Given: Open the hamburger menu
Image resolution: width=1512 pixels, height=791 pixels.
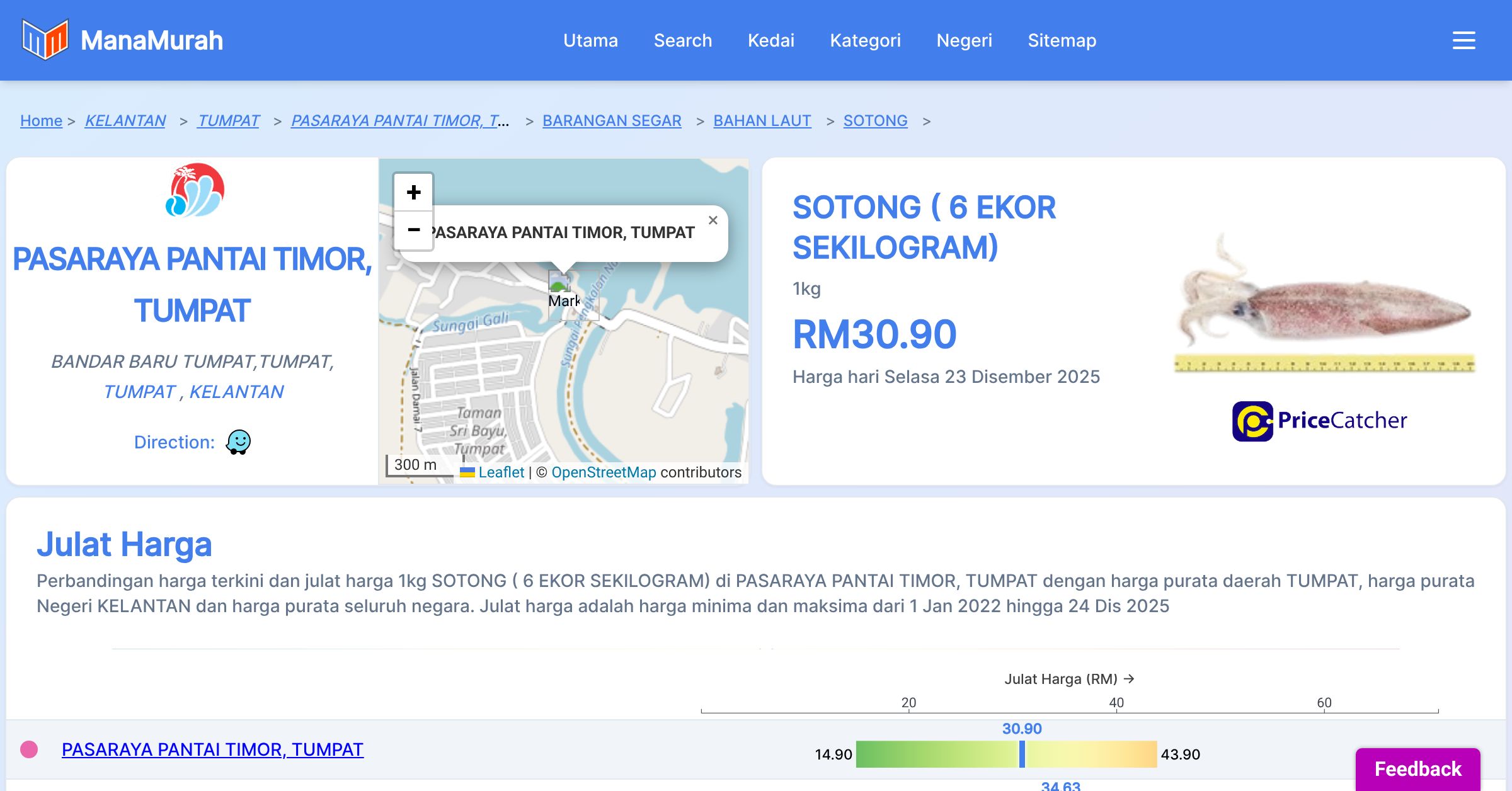Looking at the screenshot, I should pyautogui.click(x=1463, y=40).
